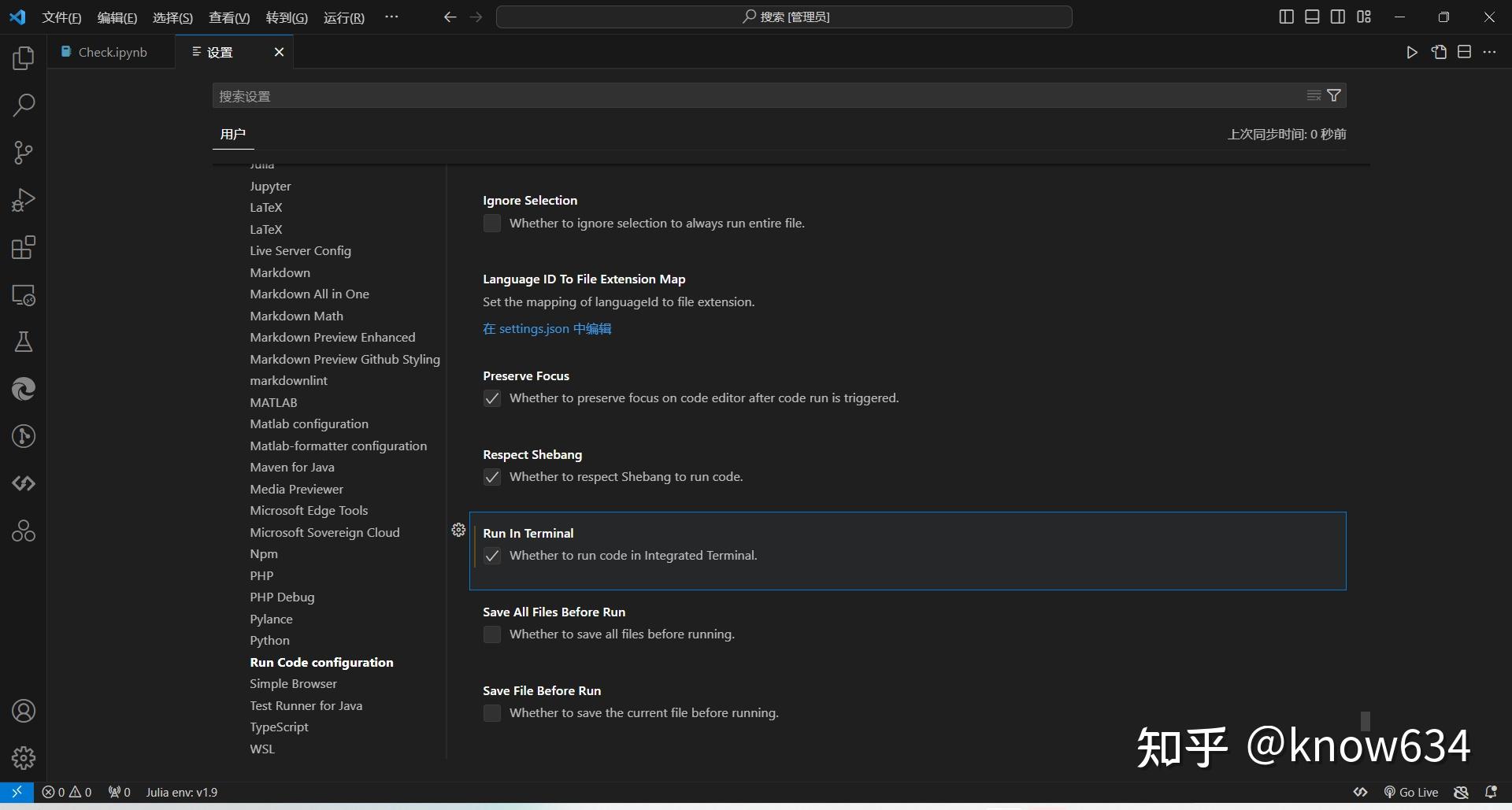Open the 选择(S) menu
The width and height of the screenshot is (1512, 810).
[x=172, y=17]
